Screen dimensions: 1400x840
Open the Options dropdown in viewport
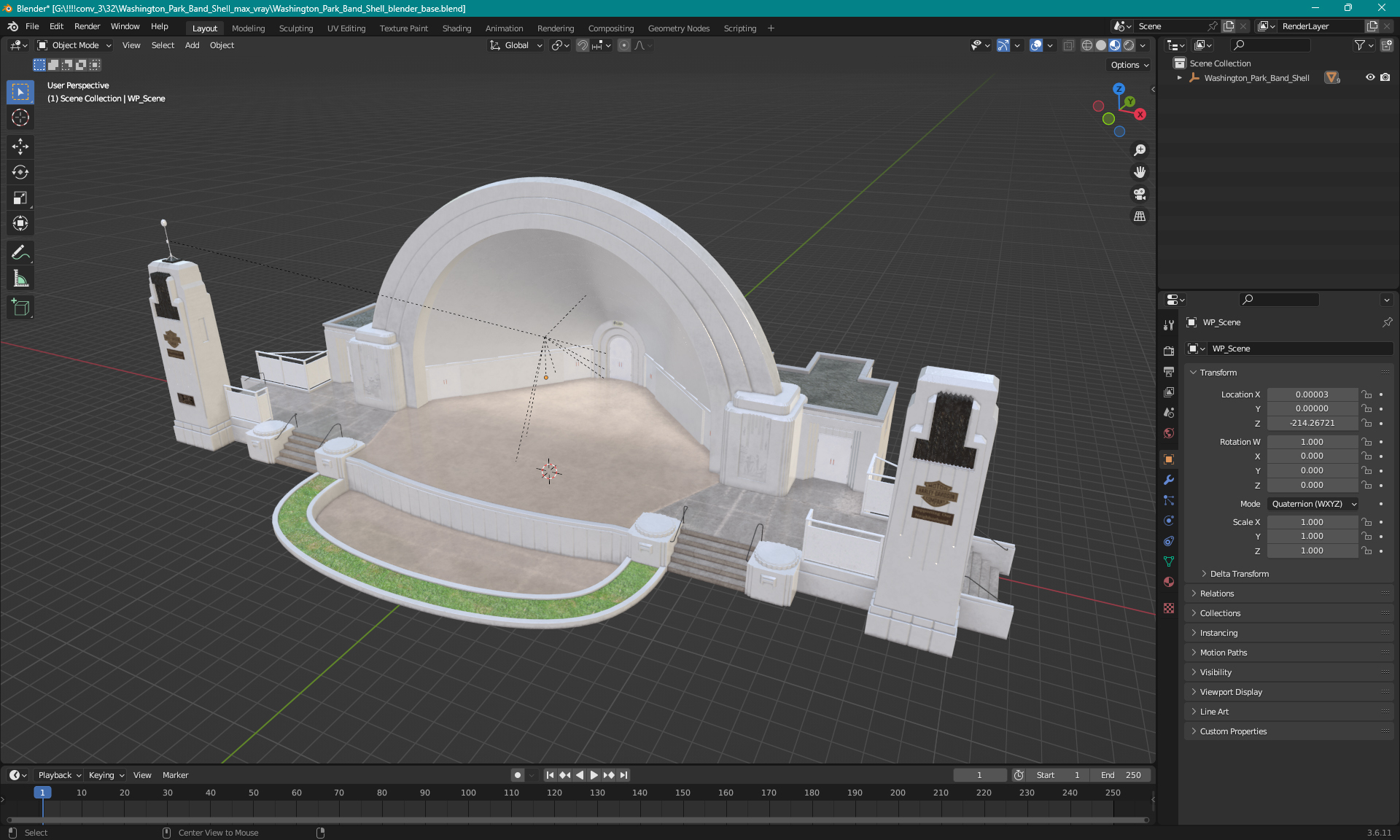pyautogui.click(x=1129, y=65)
